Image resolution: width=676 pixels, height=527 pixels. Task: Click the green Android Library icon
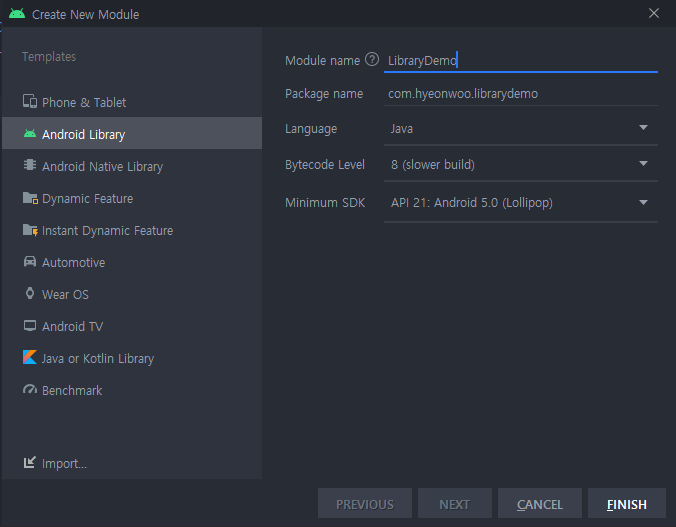pyautogui.click(x=30, y=134)
